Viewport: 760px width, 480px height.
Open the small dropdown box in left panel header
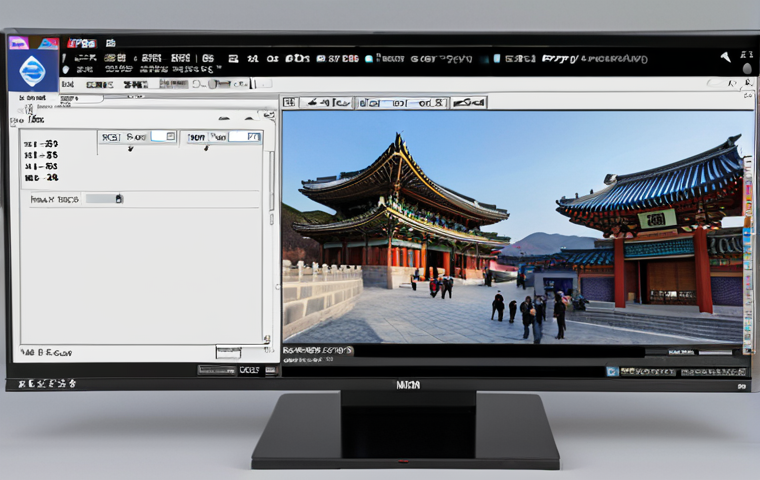click(171, 137)
